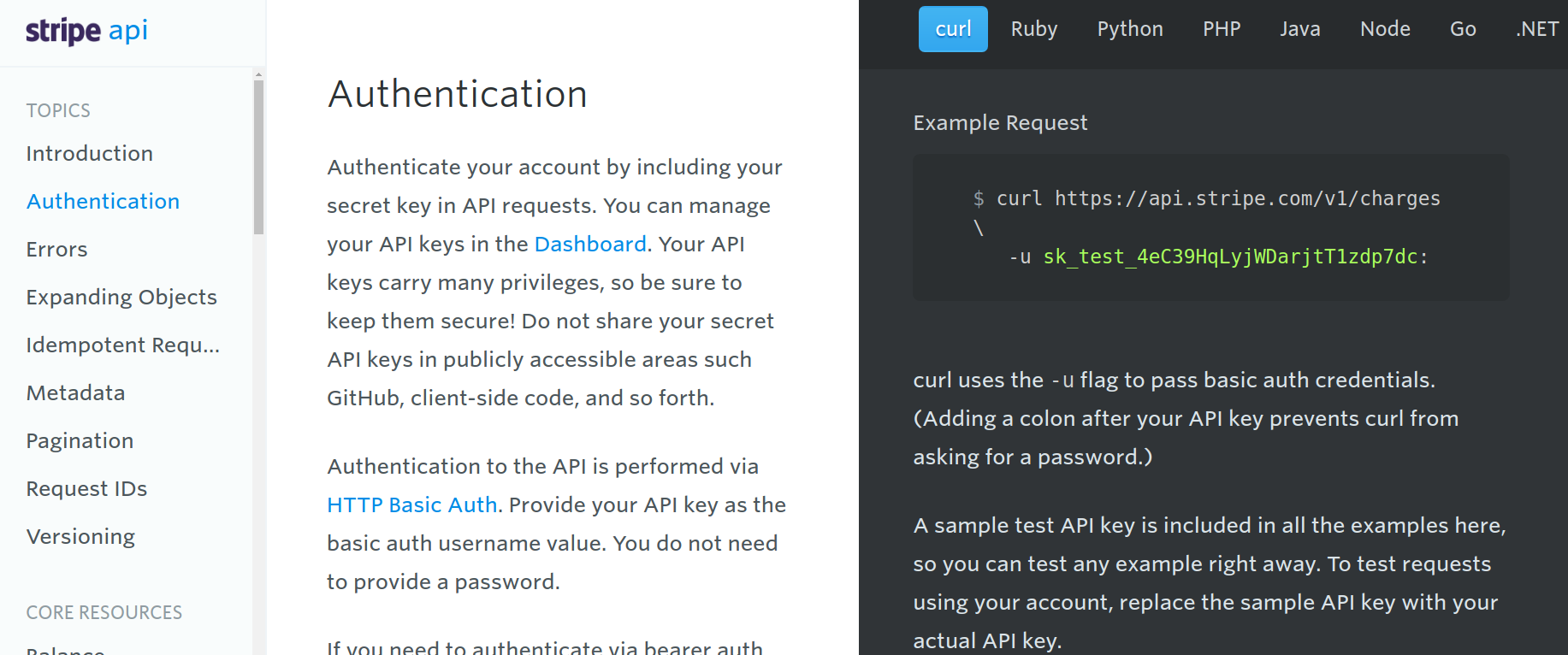
Task: Click the sidebar scrollbar thumb
Action: click(258, 156)
